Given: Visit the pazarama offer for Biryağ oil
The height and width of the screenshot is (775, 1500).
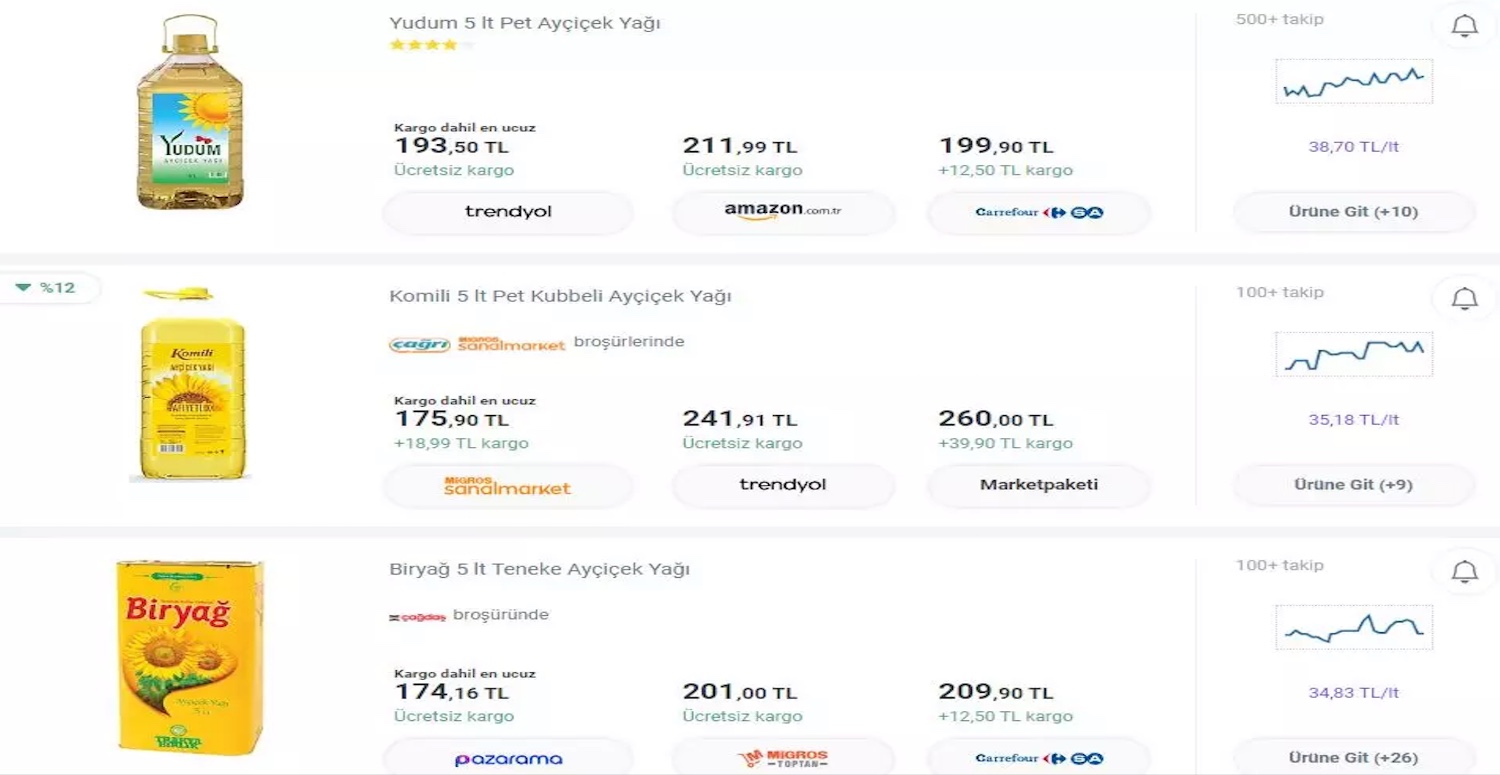Looking at the screenshot, I should click(x=508, y=758).
